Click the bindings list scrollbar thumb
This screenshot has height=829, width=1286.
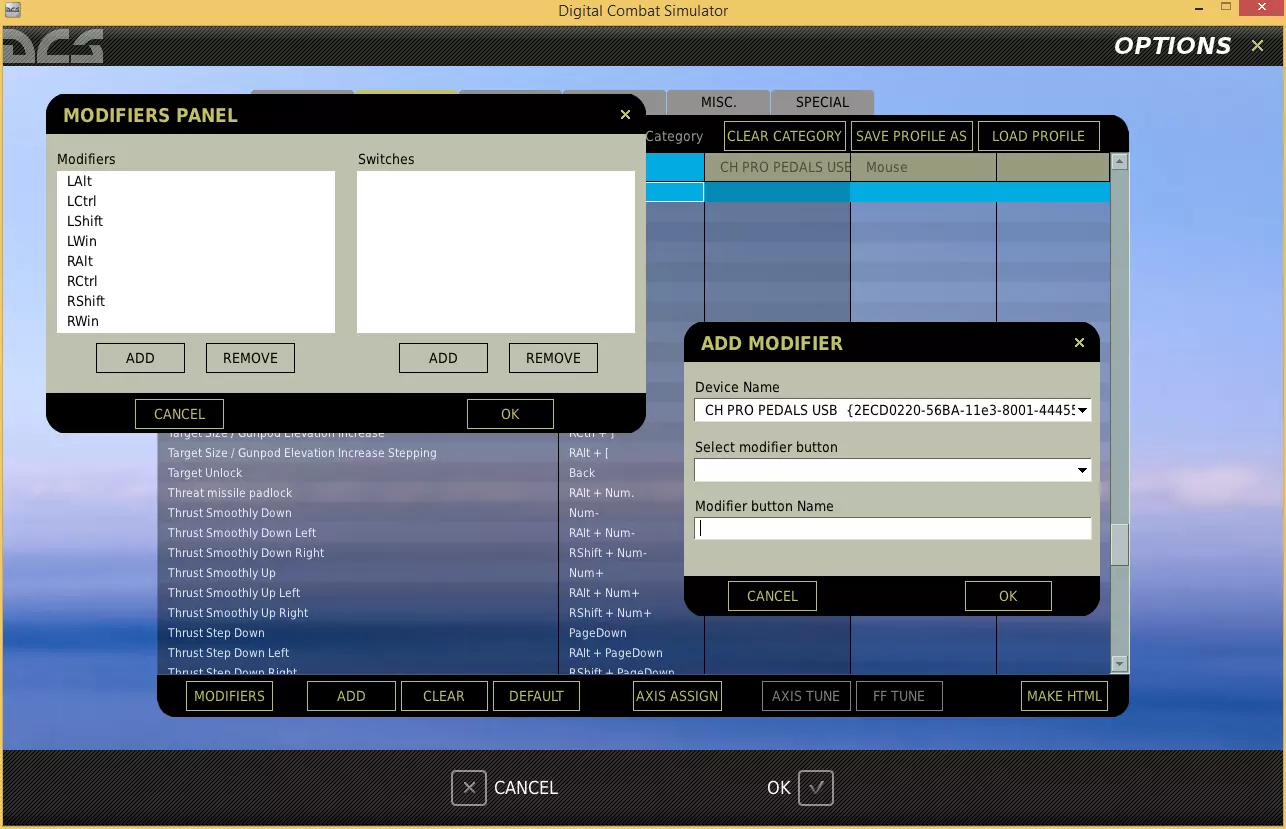(1120, 545)
